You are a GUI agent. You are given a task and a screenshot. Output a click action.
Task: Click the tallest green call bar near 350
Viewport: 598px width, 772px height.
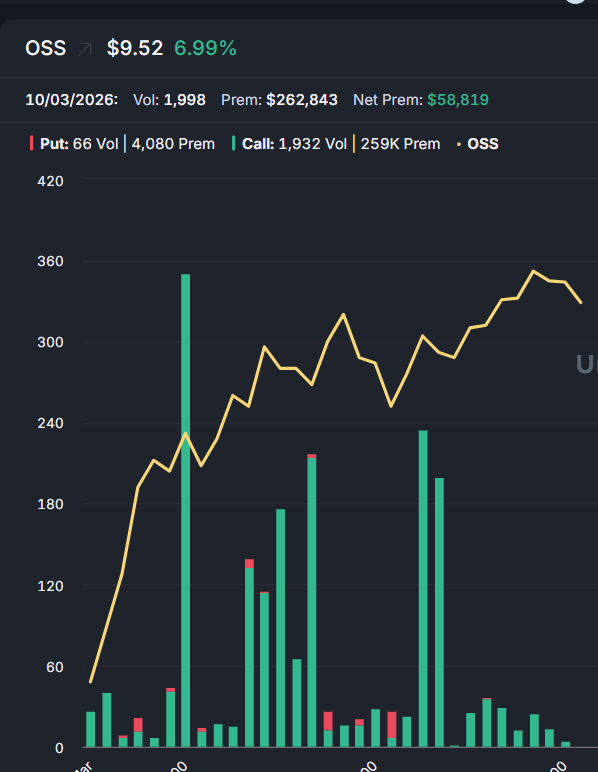[186, 511]
